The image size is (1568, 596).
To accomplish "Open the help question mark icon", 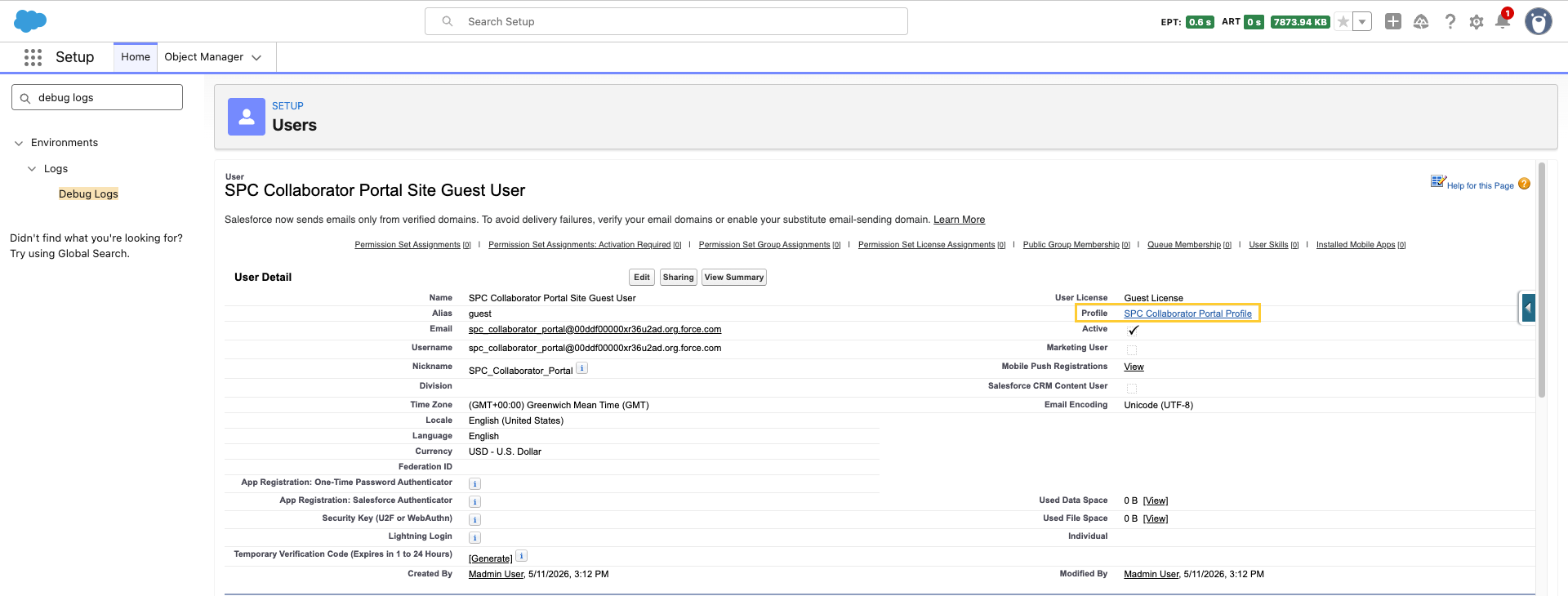I will pyautogui.click(x=1450, y=22).
